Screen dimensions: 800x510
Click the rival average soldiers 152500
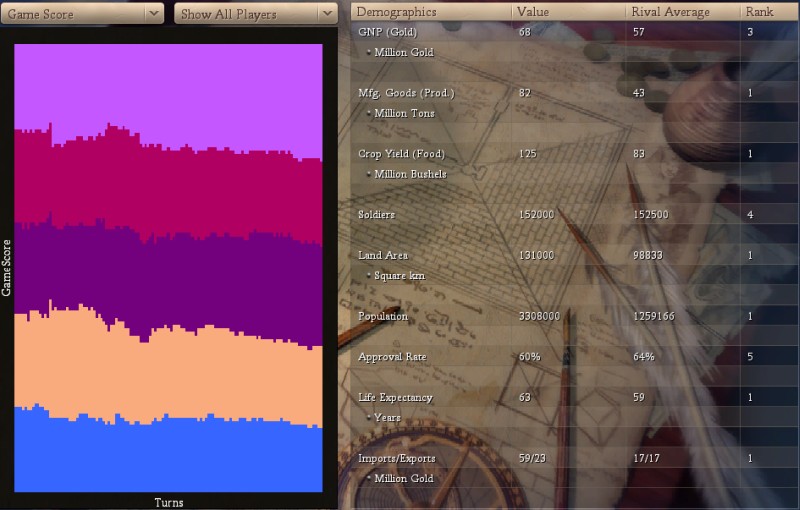651,215
